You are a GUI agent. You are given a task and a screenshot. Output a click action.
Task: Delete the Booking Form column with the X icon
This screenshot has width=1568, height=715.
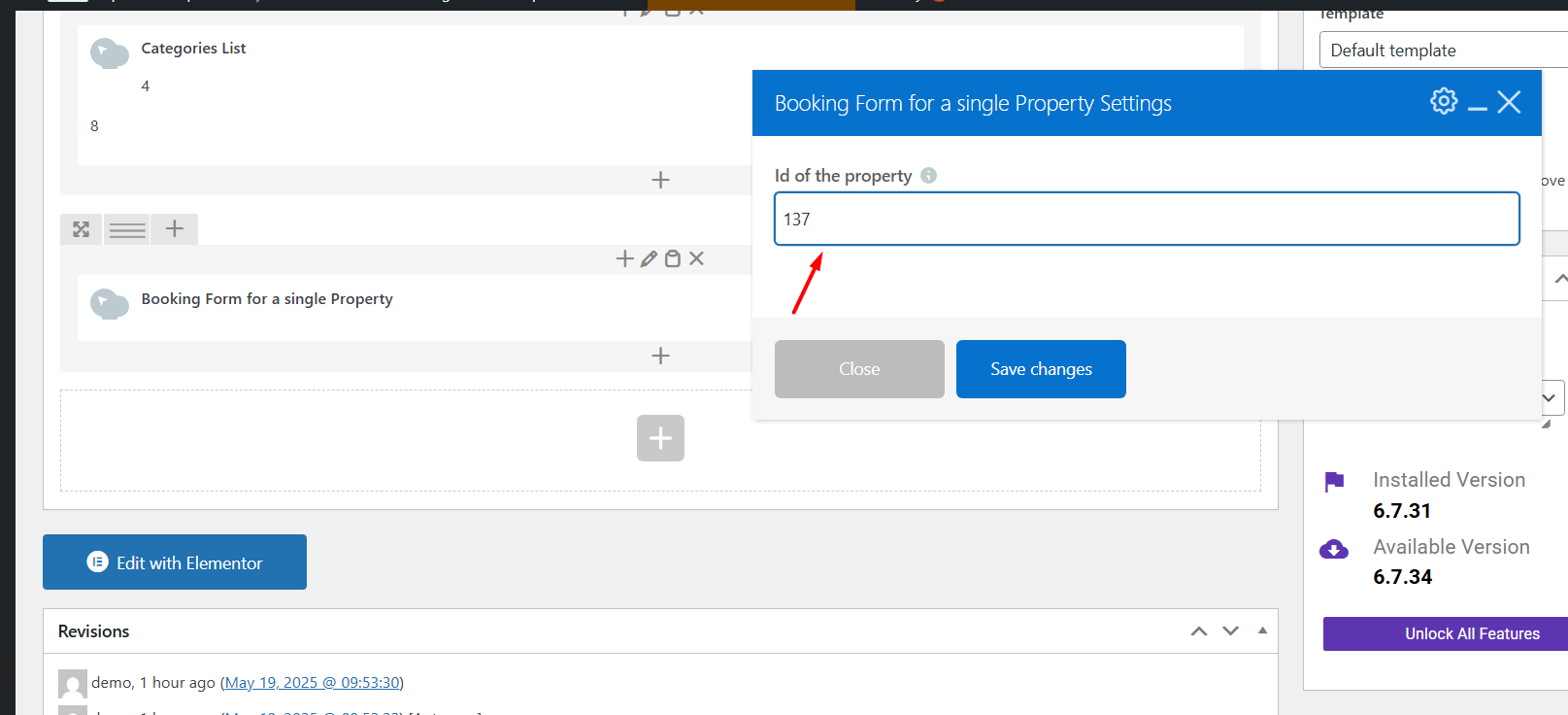coord(696,258)
